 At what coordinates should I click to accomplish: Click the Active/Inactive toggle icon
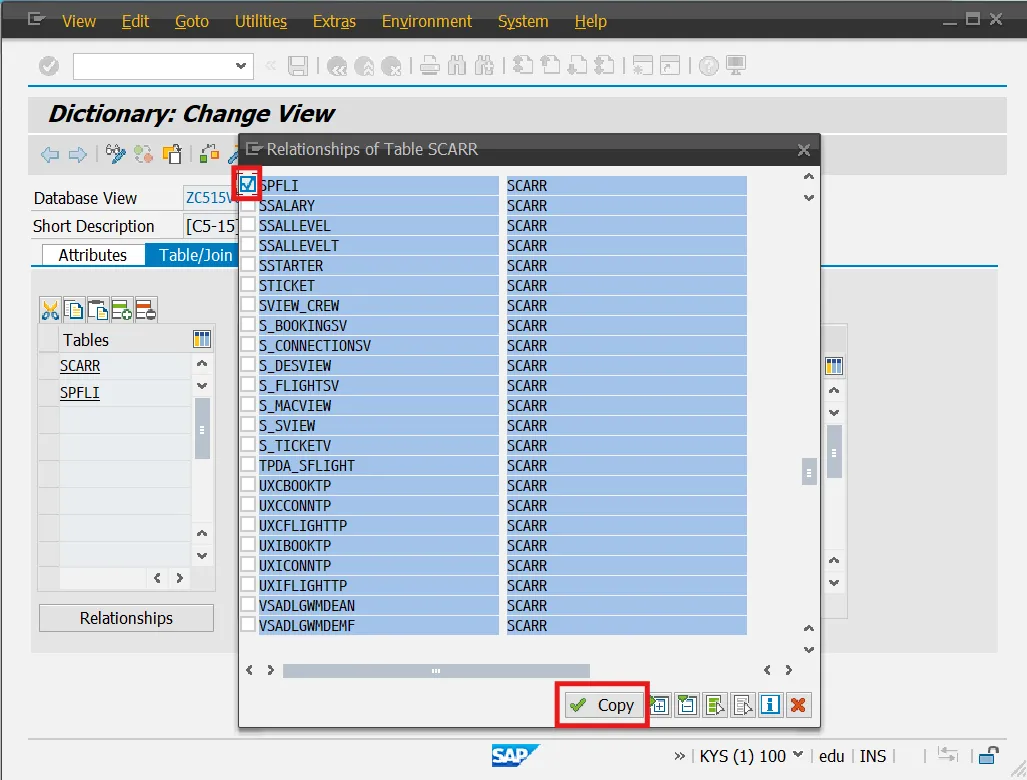(x=143, y=155)
